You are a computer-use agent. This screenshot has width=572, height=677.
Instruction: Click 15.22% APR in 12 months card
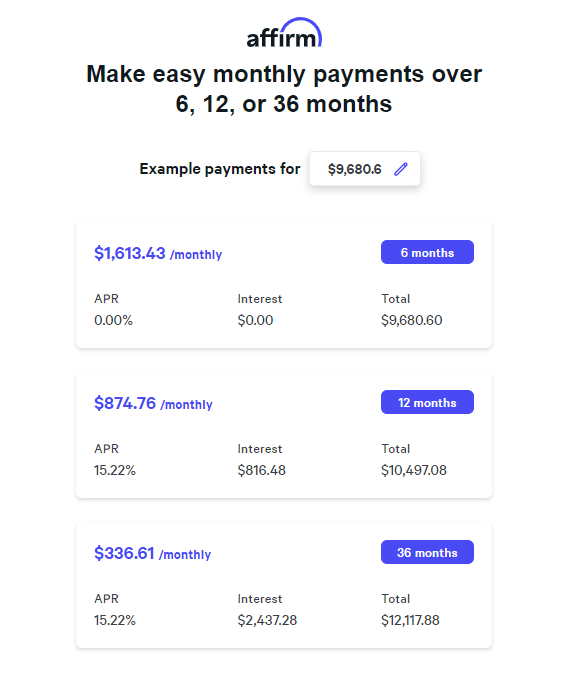coord(115,470)
